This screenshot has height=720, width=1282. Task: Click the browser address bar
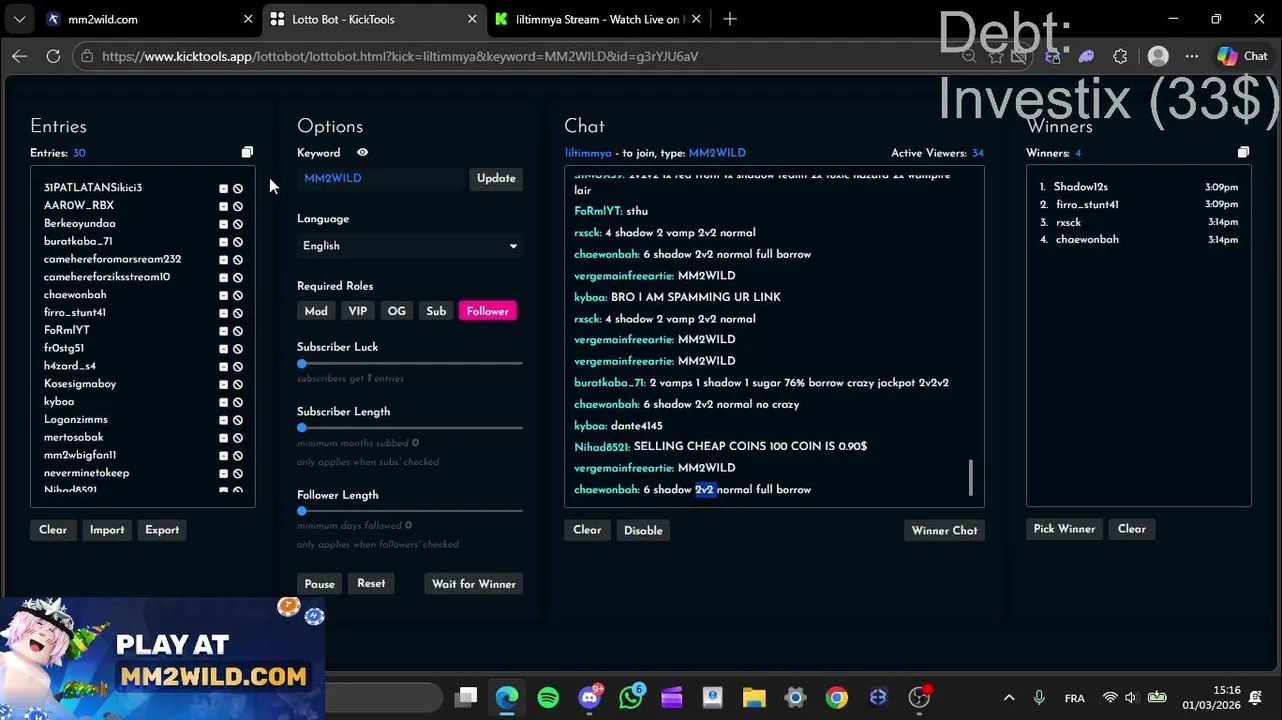[520, 56]
